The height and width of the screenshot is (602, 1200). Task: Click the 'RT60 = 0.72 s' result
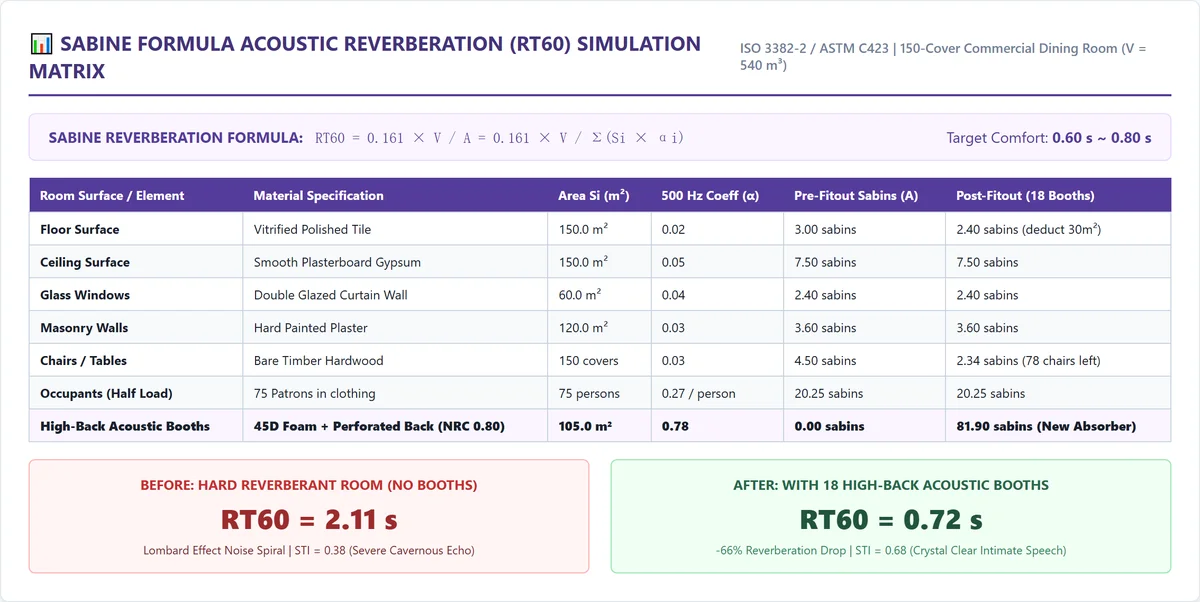pyautogui.click(x=891, y=519)
